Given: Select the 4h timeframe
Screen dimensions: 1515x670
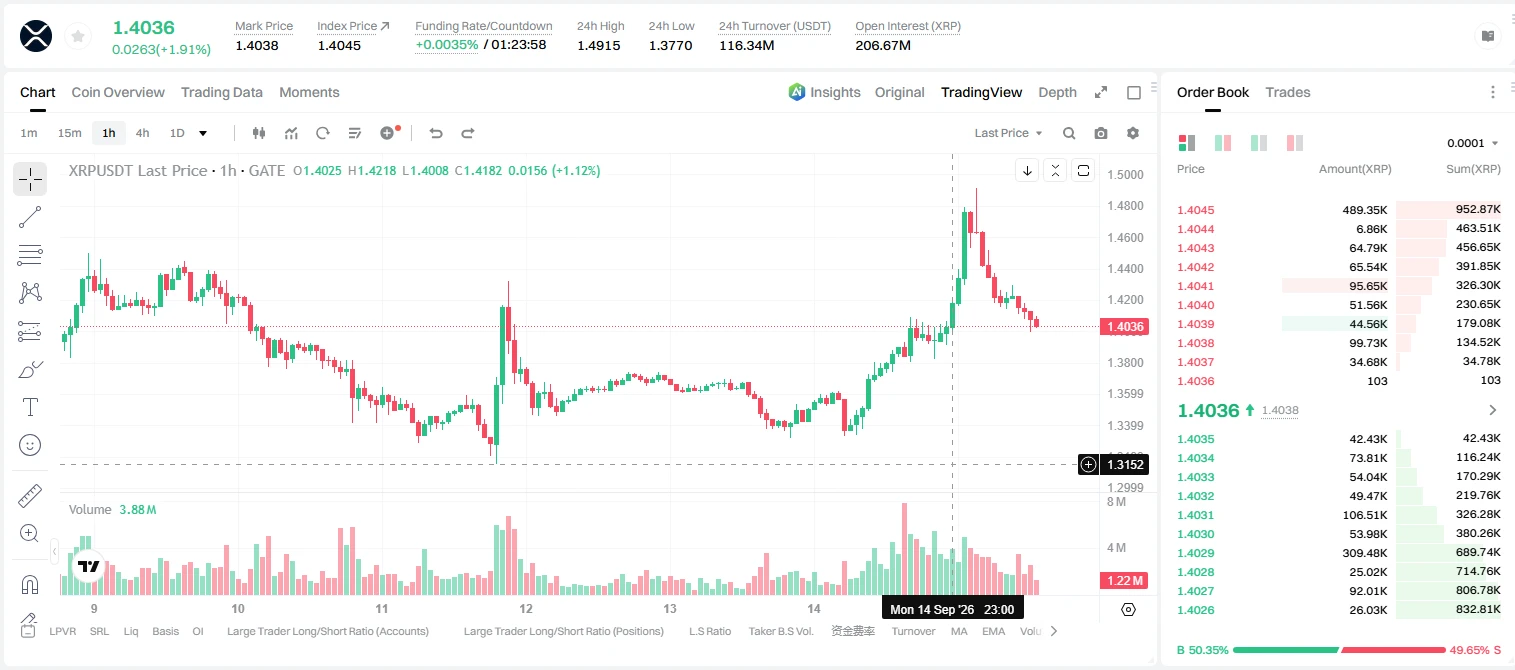Looking at the screenshot, I should (142, 133).
